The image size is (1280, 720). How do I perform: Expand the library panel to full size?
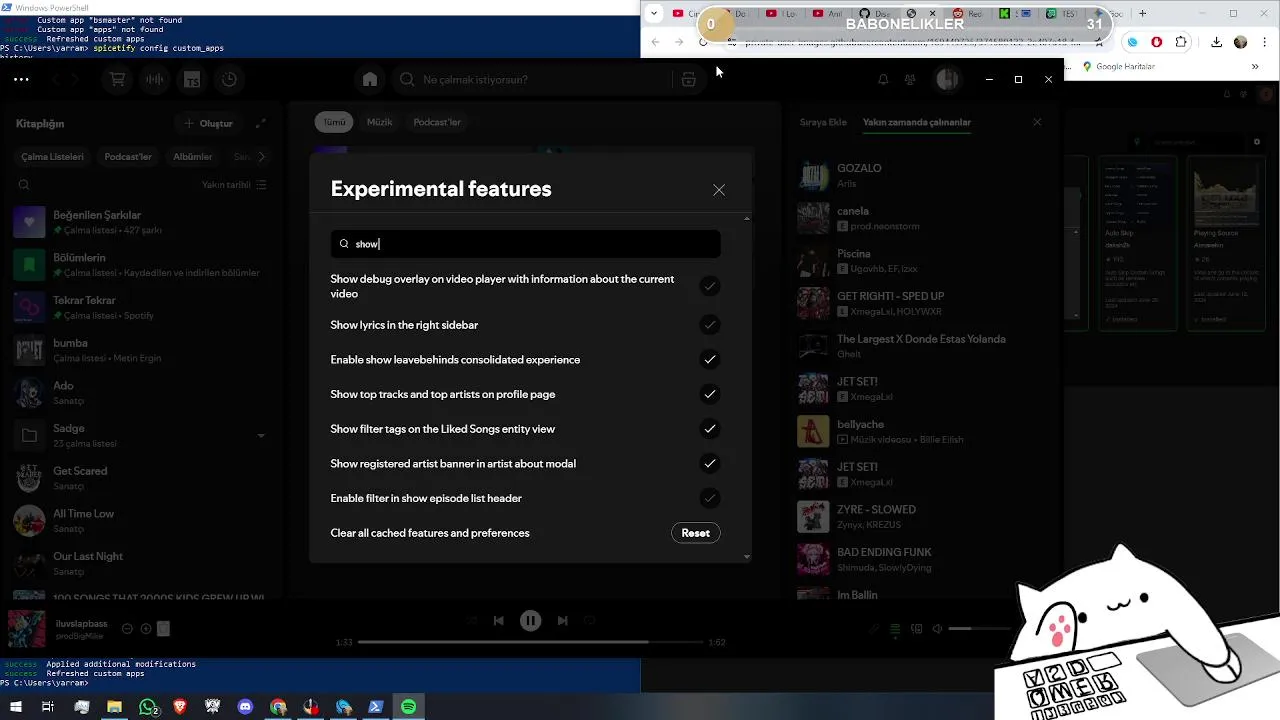(261, 123)
